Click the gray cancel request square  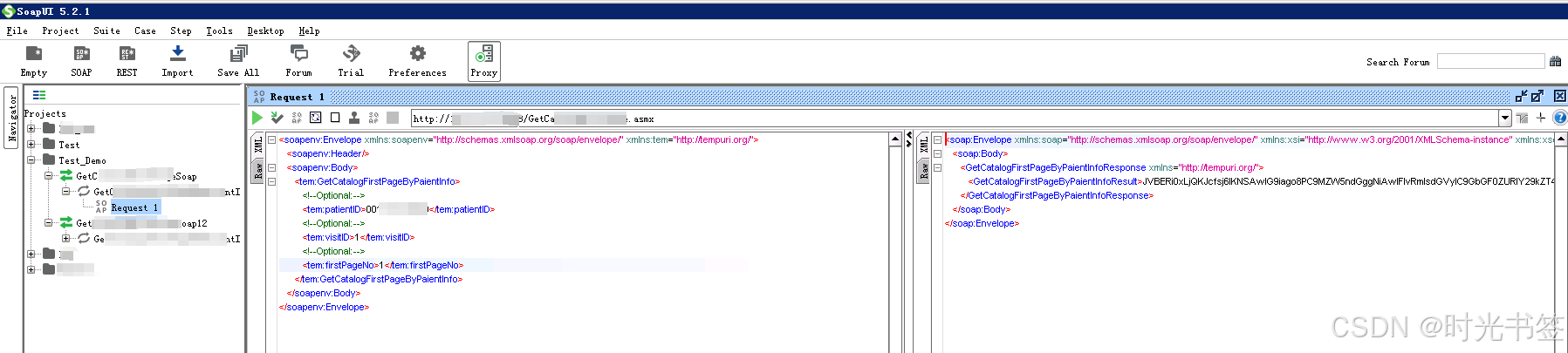[393, 118]
